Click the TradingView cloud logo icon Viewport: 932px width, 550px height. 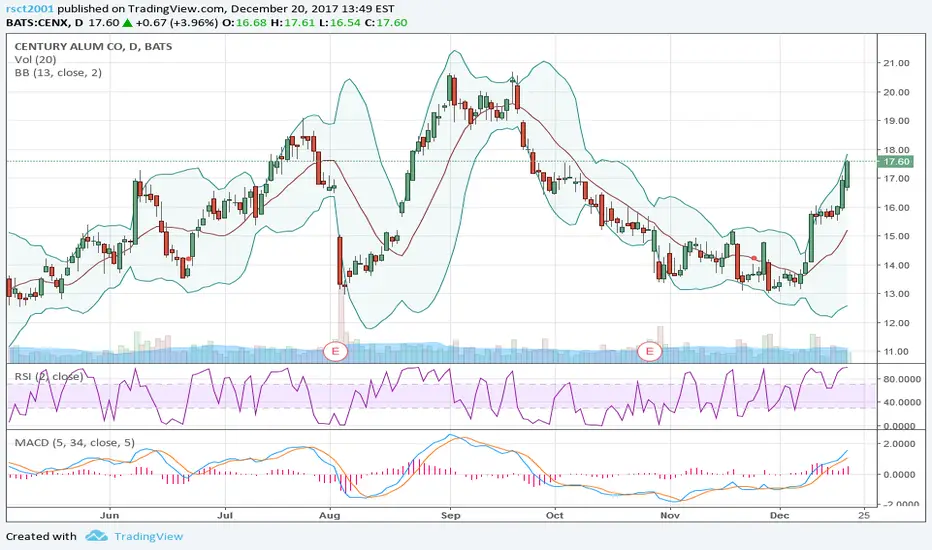coord(96,536)
